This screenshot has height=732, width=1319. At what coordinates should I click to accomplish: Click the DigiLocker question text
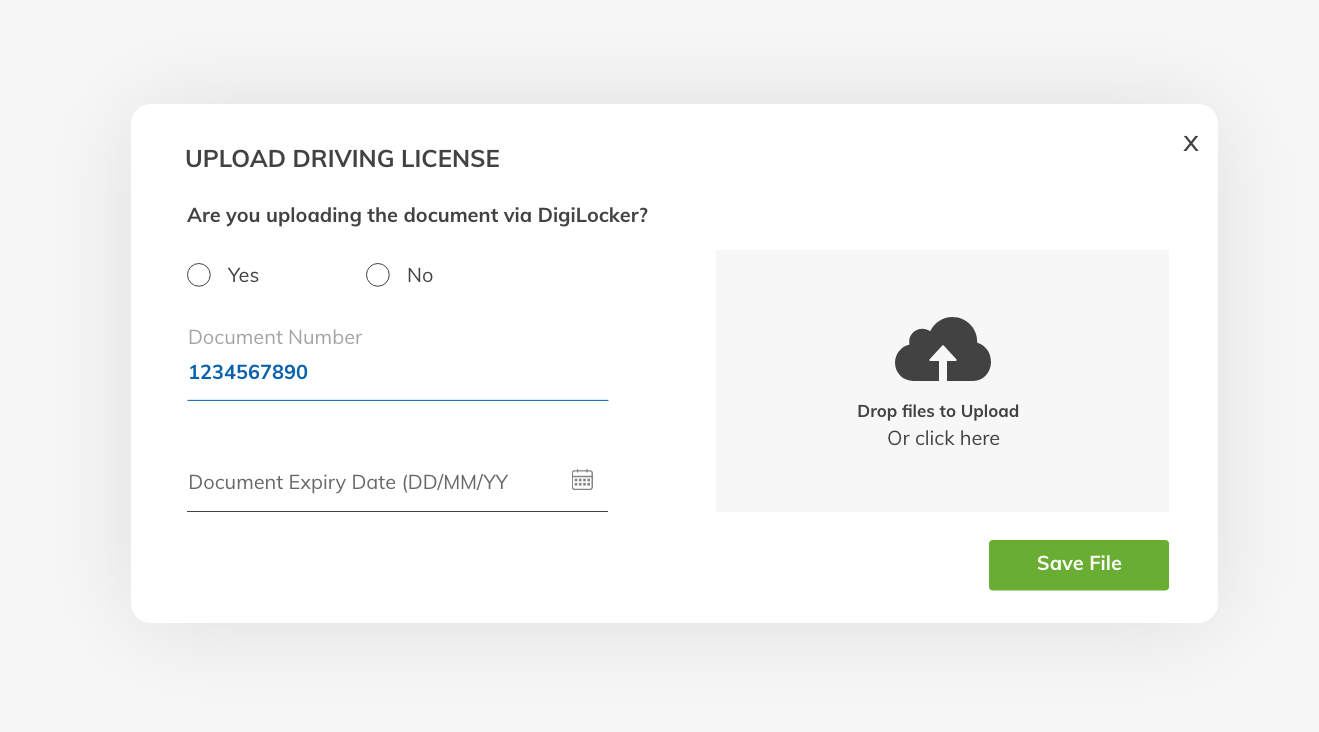coord(417,215)
